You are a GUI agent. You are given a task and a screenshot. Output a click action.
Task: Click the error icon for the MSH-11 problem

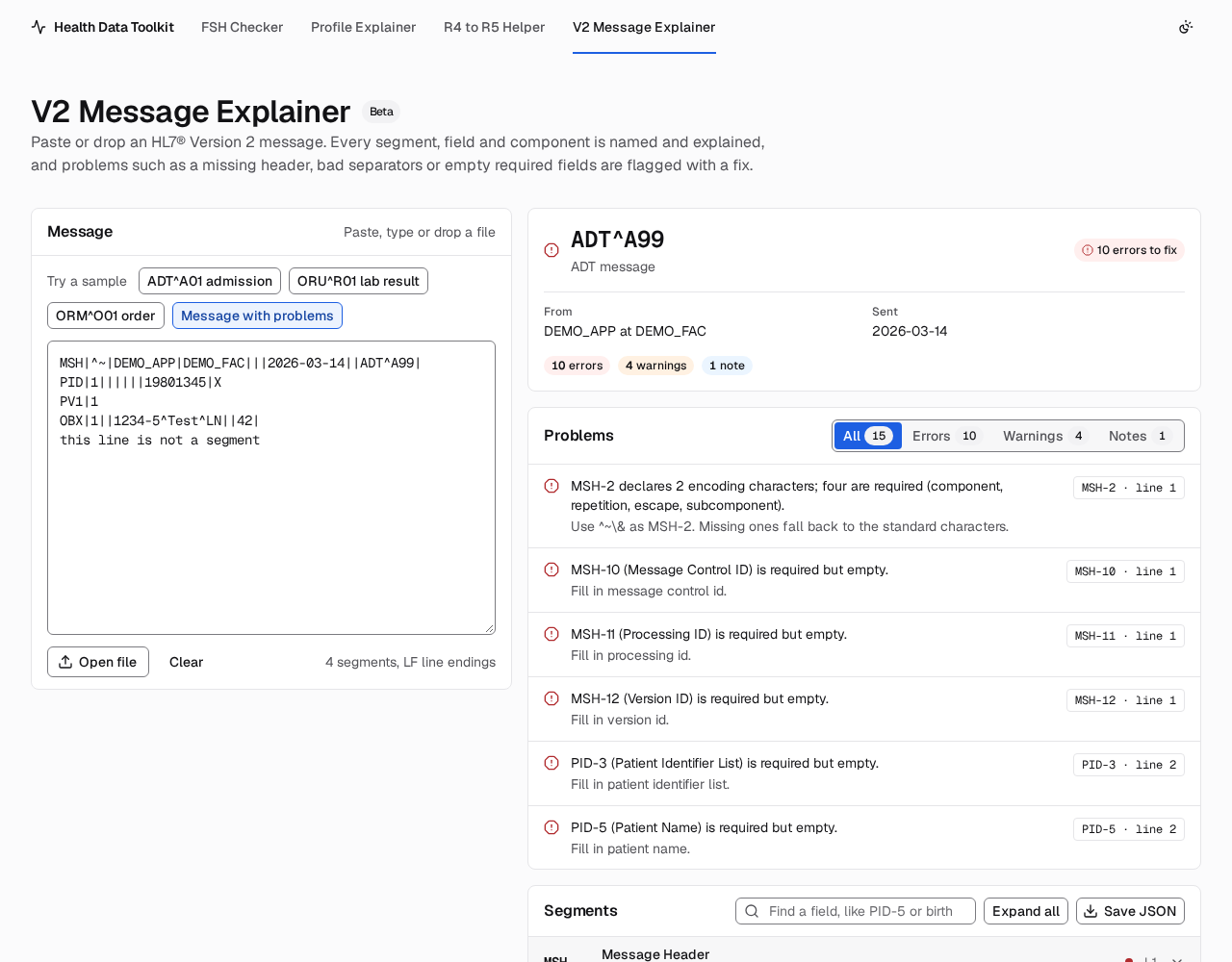tap(552, 634)
